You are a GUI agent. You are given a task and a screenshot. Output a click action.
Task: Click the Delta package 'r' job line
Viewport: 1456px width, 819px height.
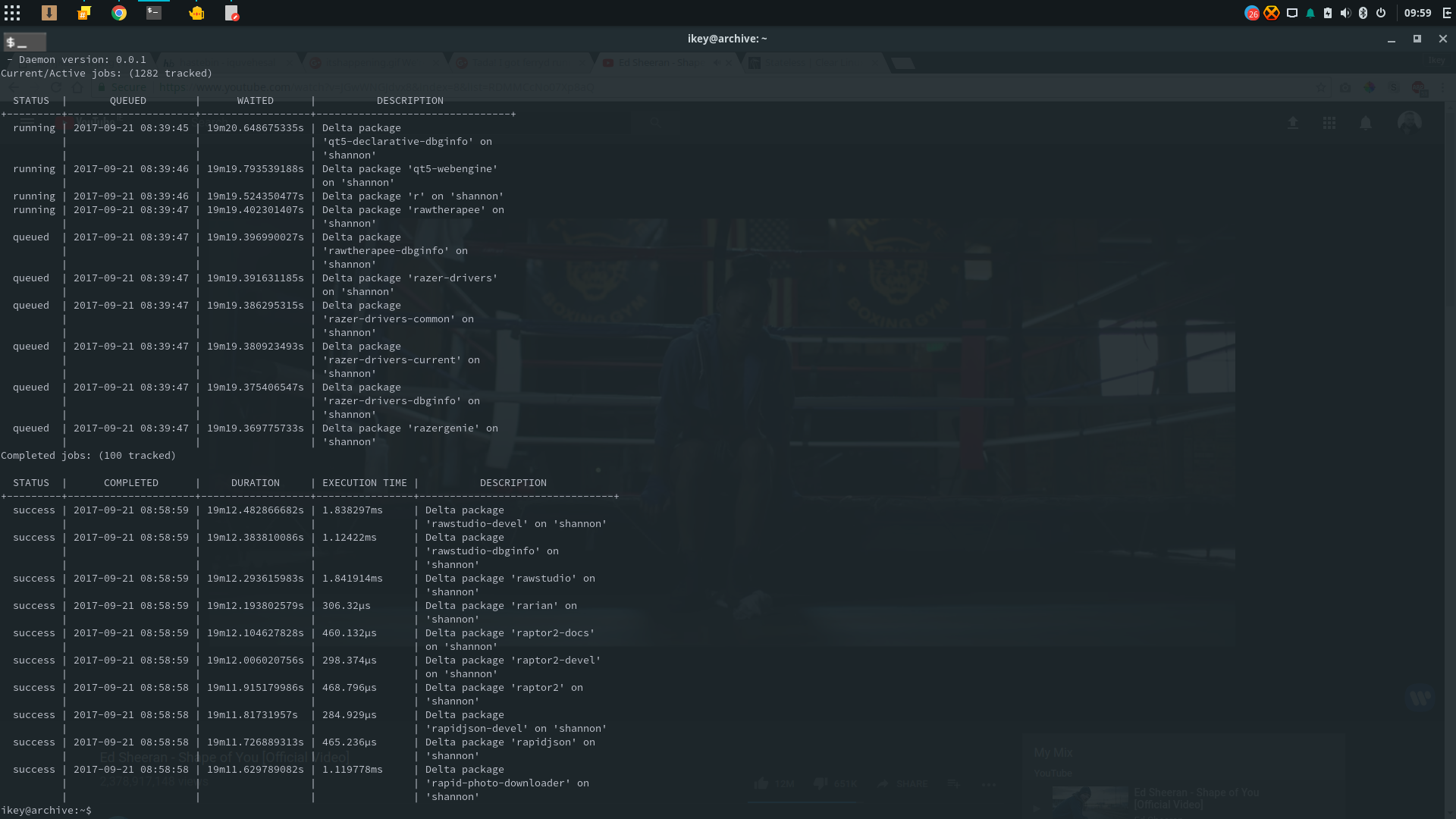click(413, 196)
